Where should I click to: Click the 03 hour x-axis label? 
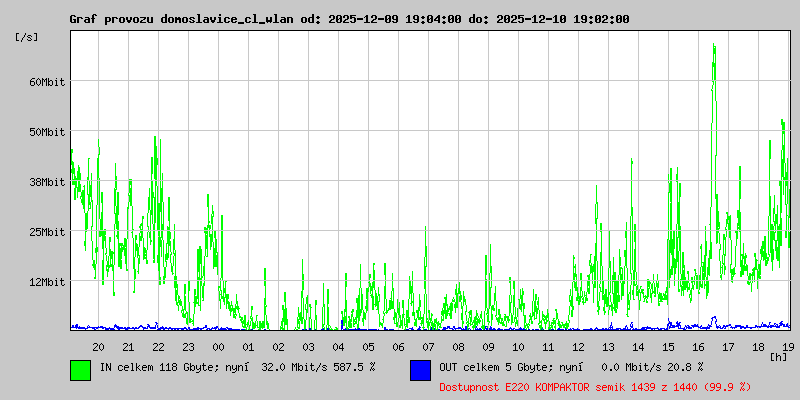point(309,347)
